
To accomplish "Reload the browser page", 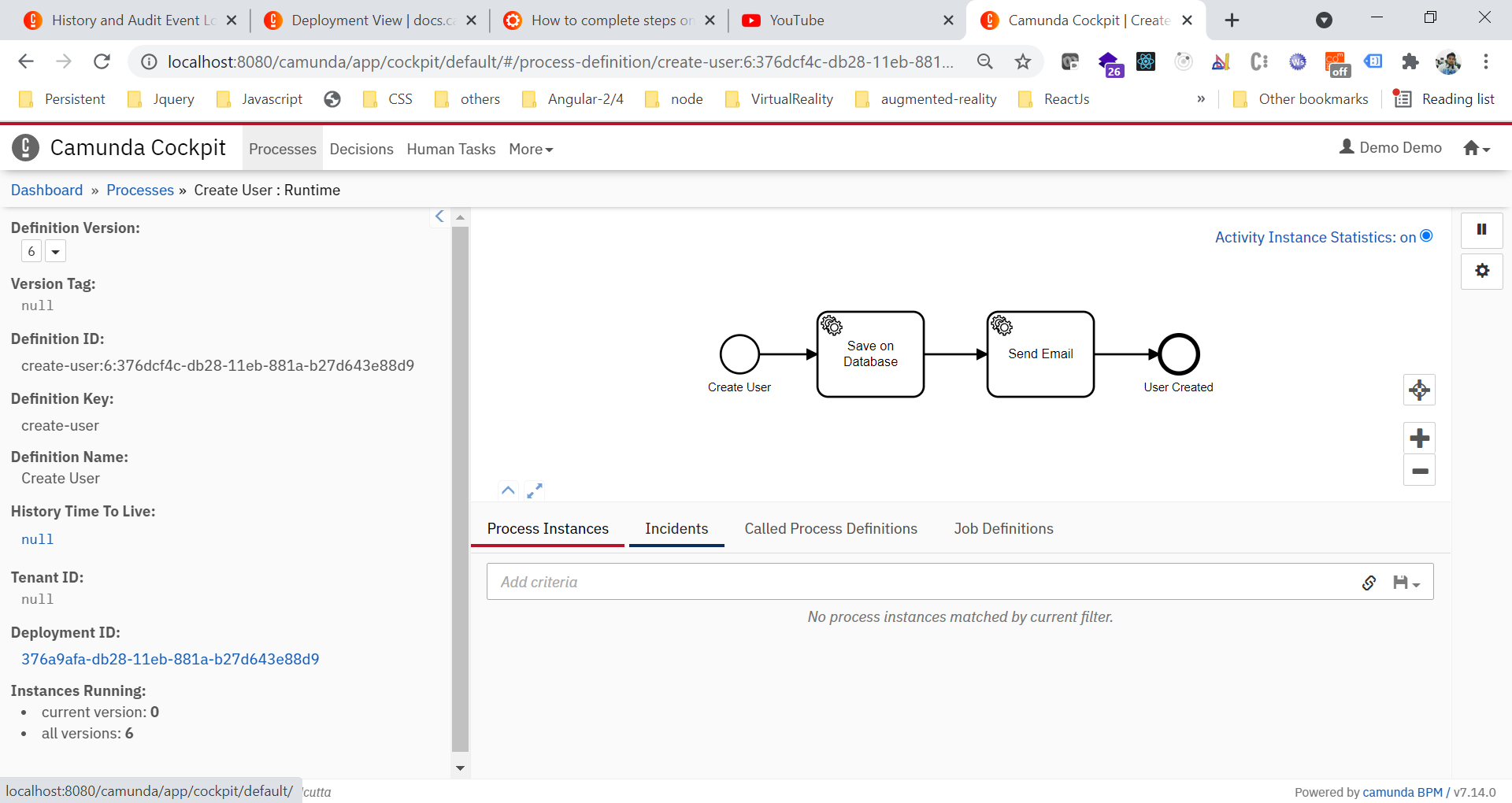I will click(102, 61).
